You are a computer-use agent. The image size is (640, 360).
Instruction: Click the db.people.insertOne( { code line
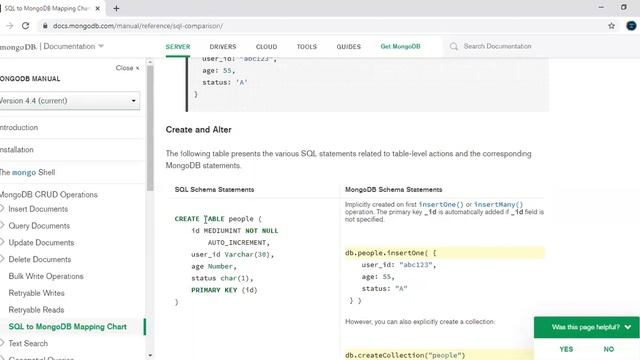pos(391,253)
